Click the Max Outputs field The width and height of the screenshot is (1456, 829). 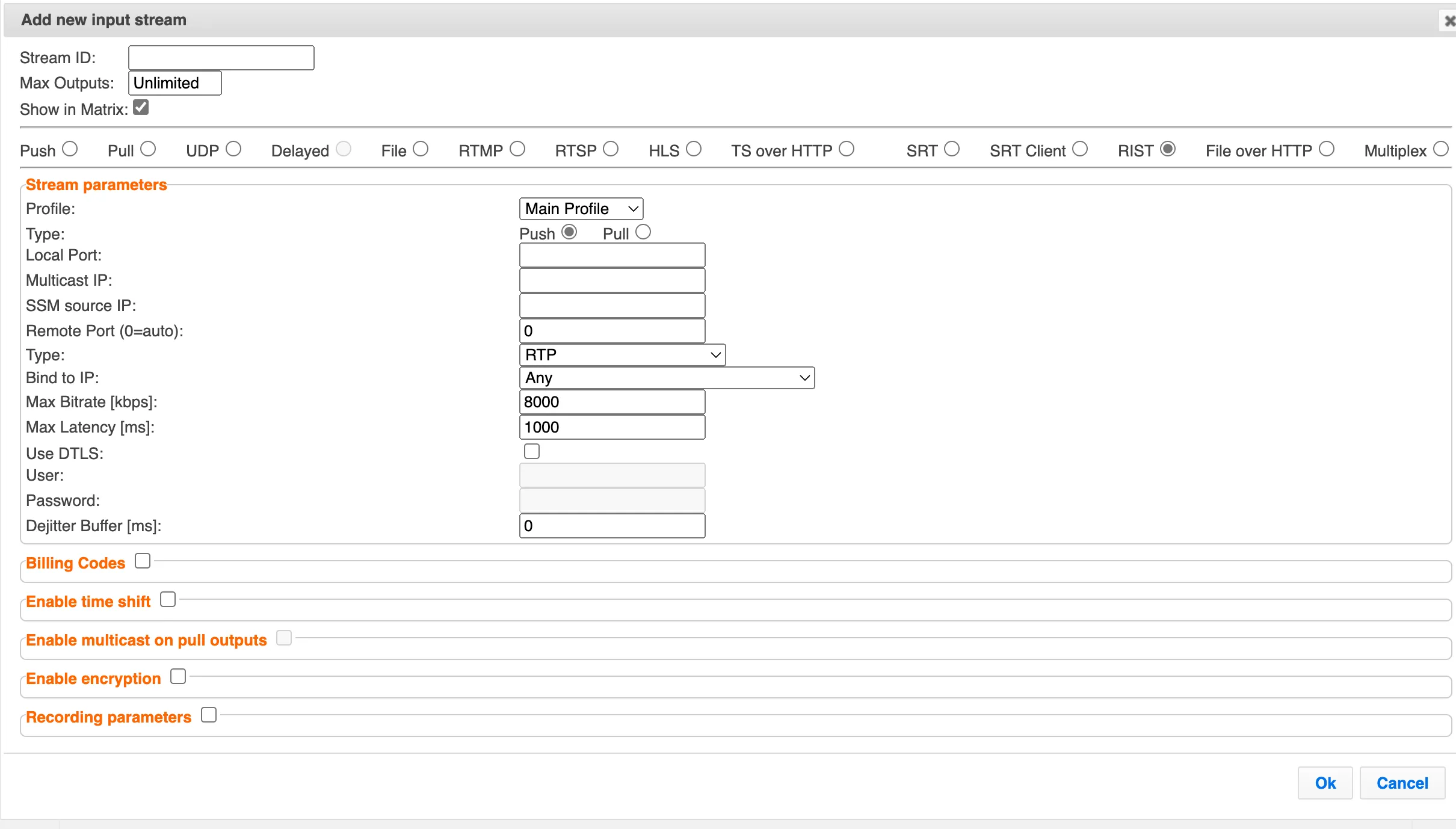[x=175, y=83]
